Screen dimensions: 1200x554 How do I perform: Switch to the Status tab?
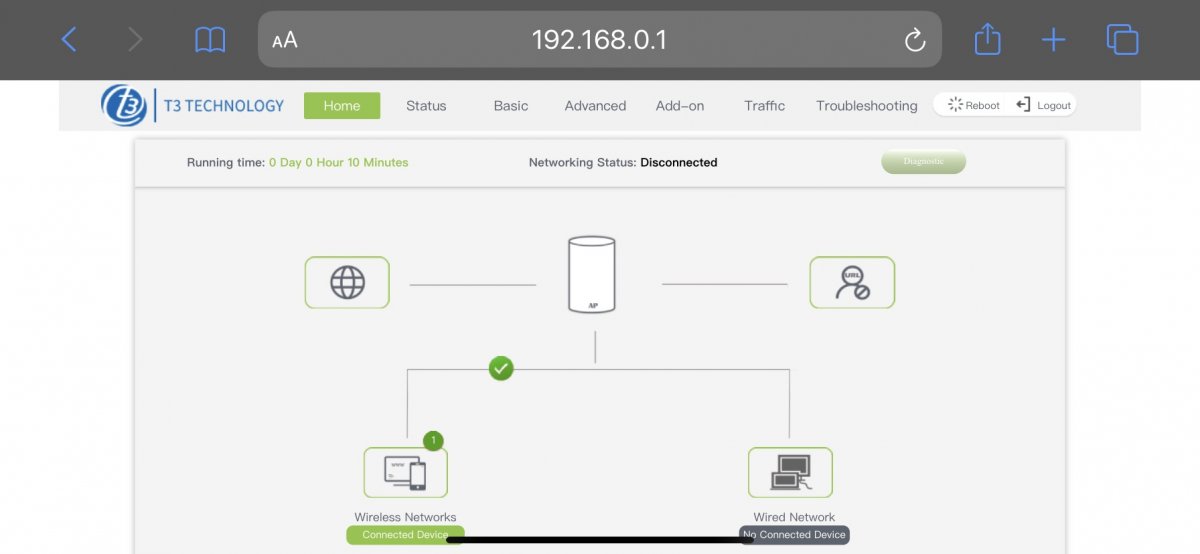(426, 106)
